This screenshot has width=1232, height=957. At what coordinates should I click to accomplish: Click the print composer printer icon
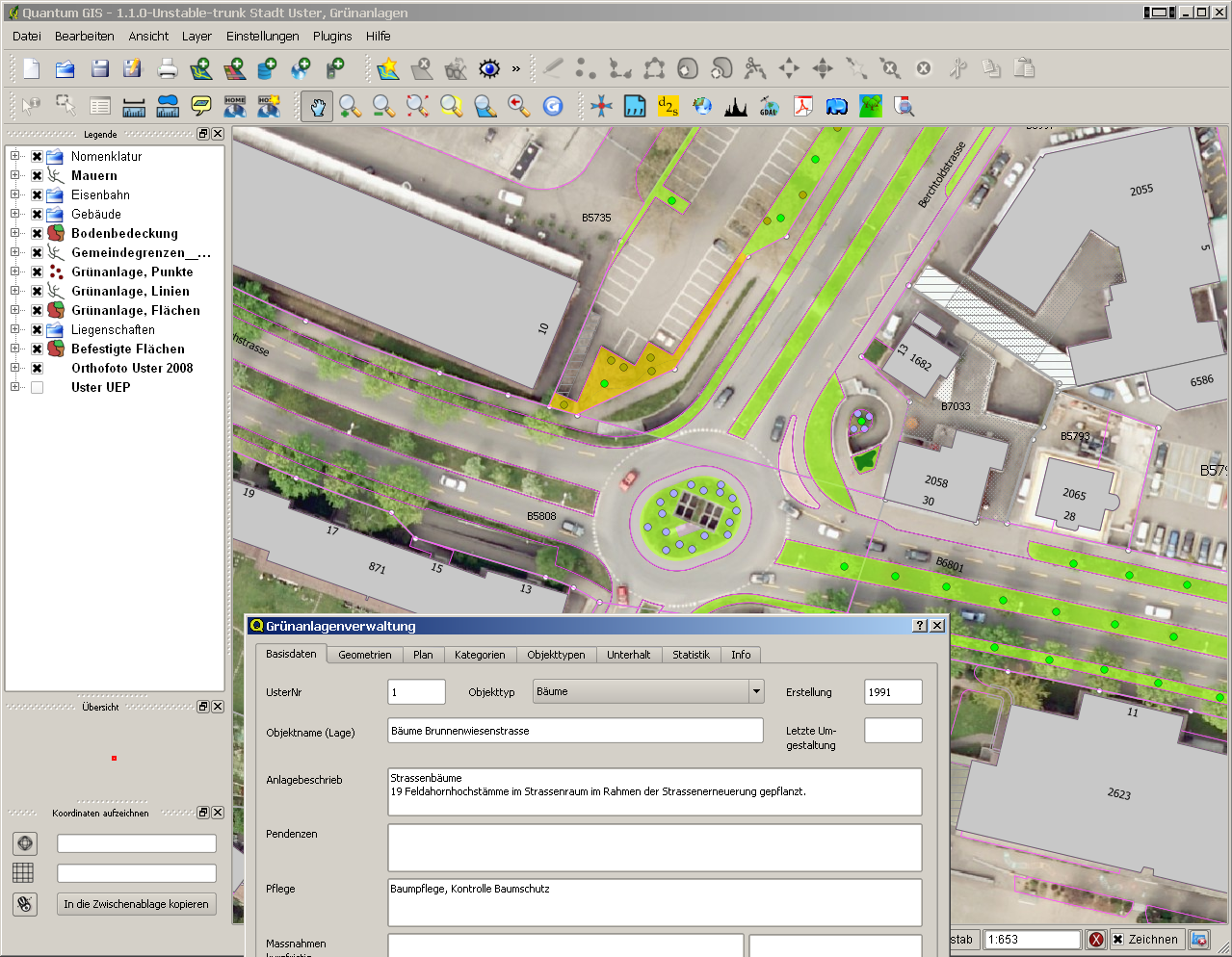[x=168, y=68]
